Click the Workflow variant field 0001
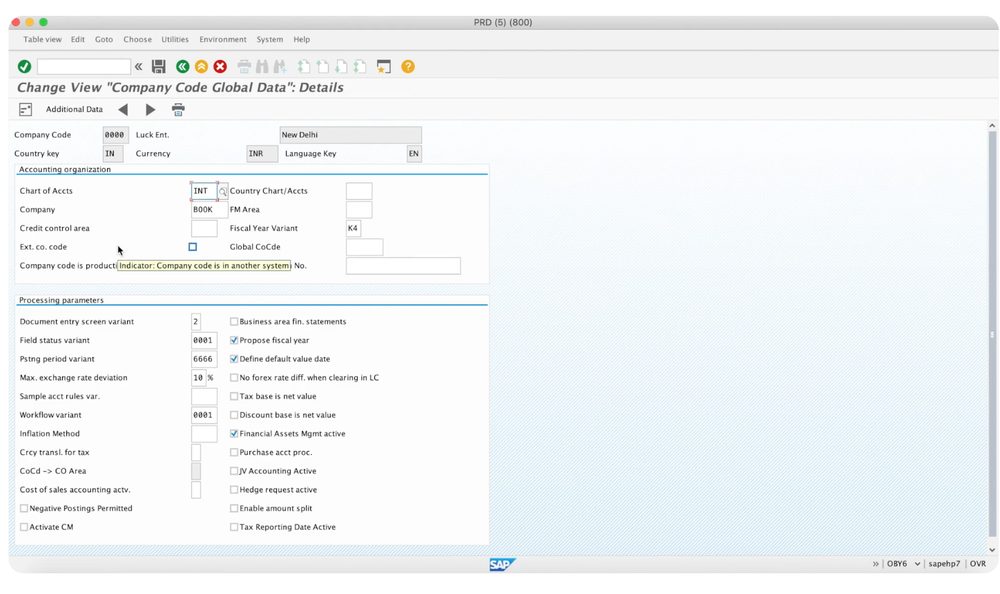This screenshot has width=1000, height=594. pyautogui.click(x=204, y=415)
